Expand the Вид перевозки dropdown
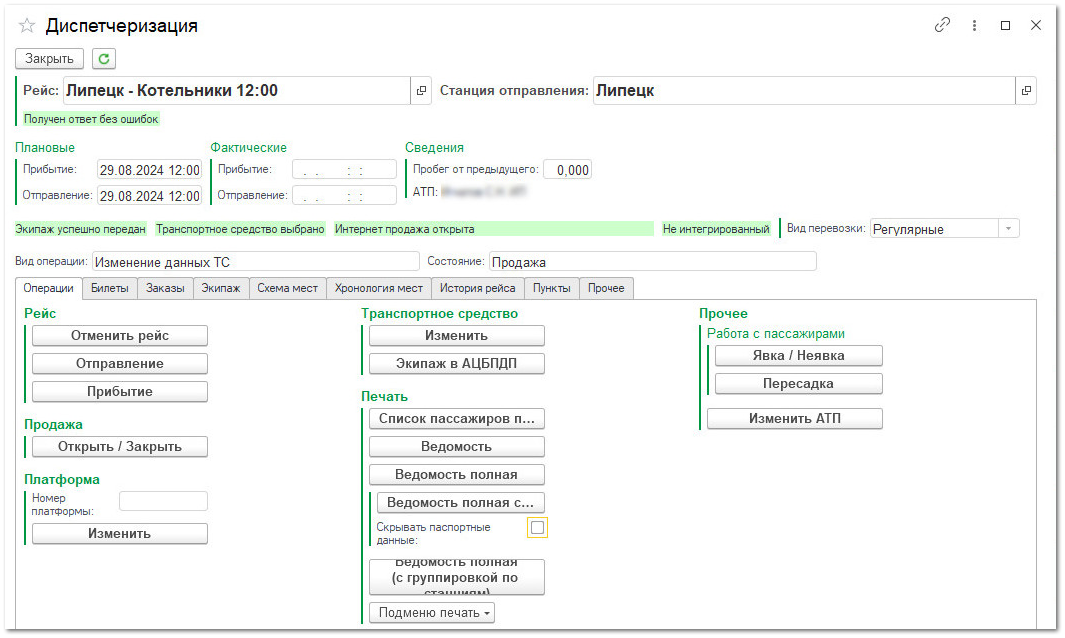 point(1009,229)
